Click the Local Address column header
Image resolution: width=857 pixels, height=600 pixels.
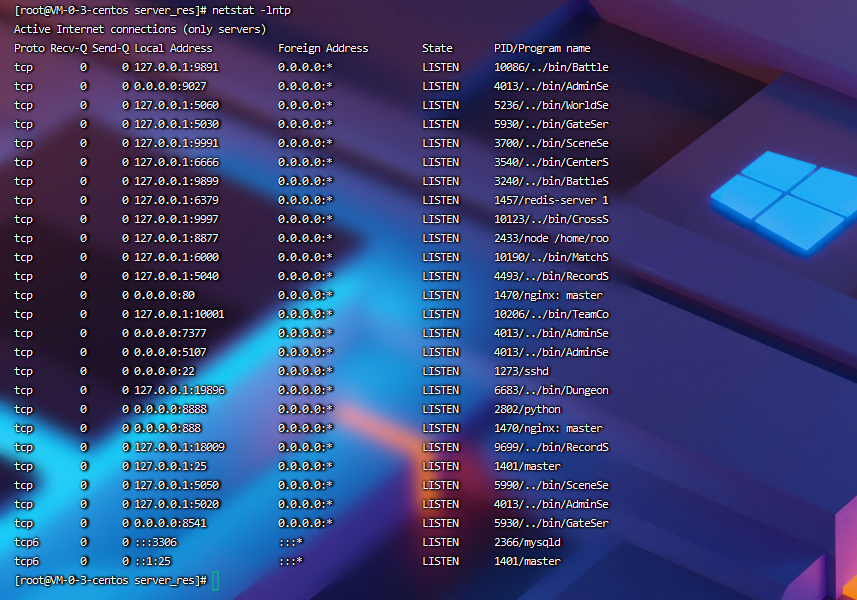[x=173, y=48]
